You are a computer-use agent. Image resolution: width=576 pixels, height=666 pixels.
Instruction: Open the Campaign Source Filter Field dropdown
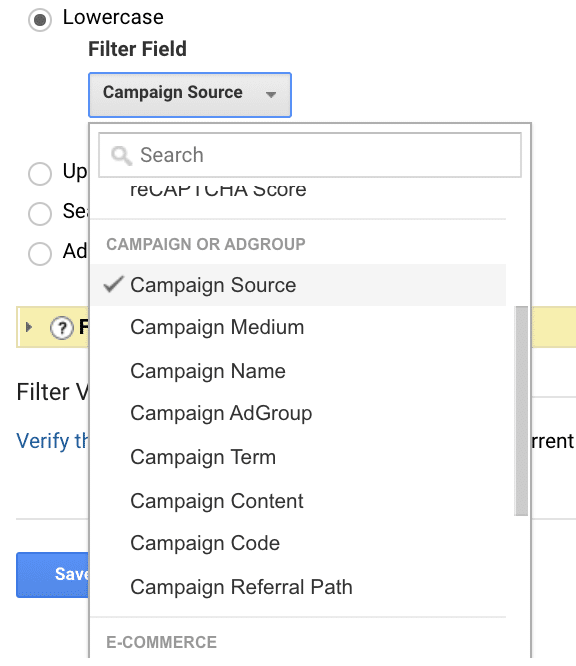click(x=190, y=95)
